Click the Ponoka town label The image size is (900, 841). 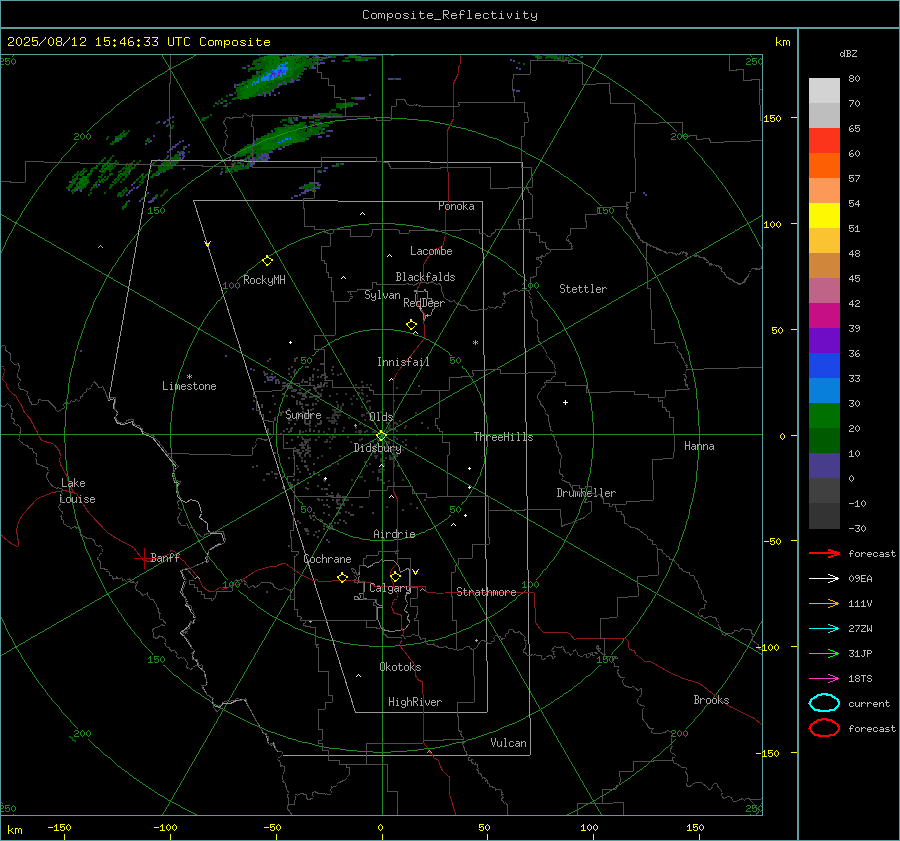pyautogui.click(x=456, y=206)
